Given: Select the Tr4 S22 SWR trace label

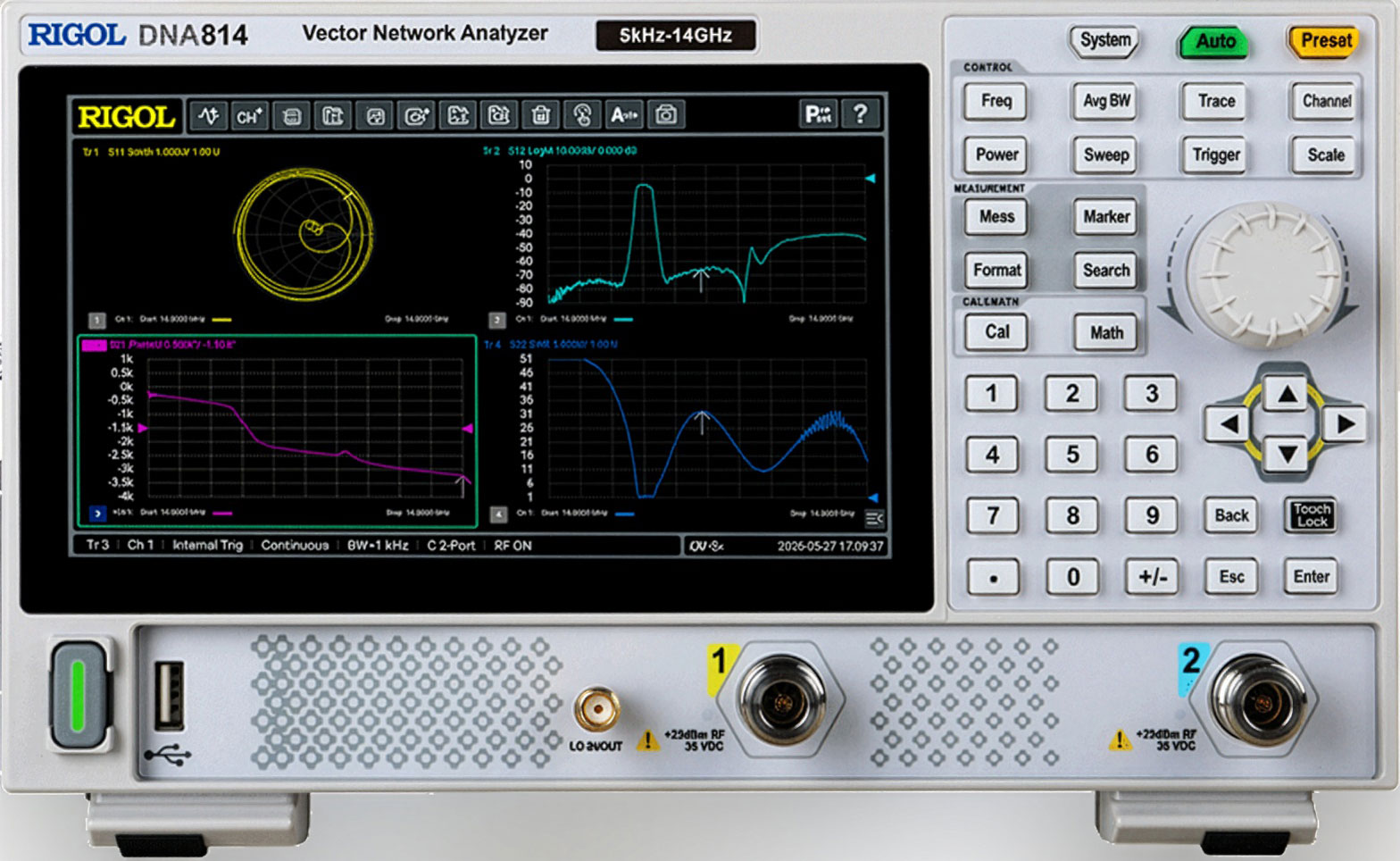Looking at the screenshot, I should tap(551, 344).
